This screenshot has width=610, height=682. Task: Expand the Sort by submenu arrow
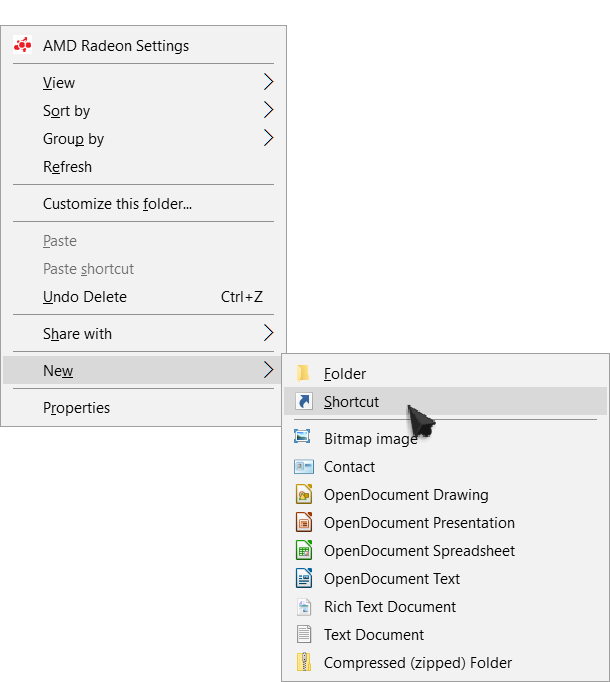(x=268, y=110)
